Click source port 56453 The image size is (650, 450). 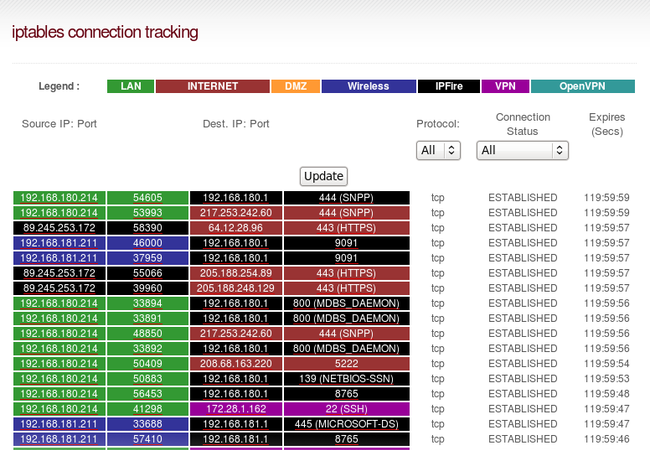(x=148, y=394)
